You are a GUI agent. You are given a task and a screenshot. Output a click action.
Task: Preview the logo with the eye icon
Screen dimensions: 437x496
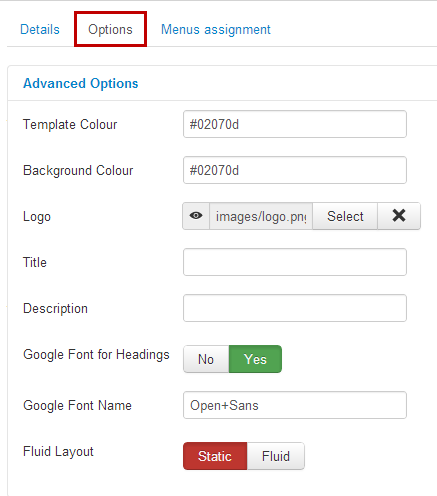(x=196, y=216)
